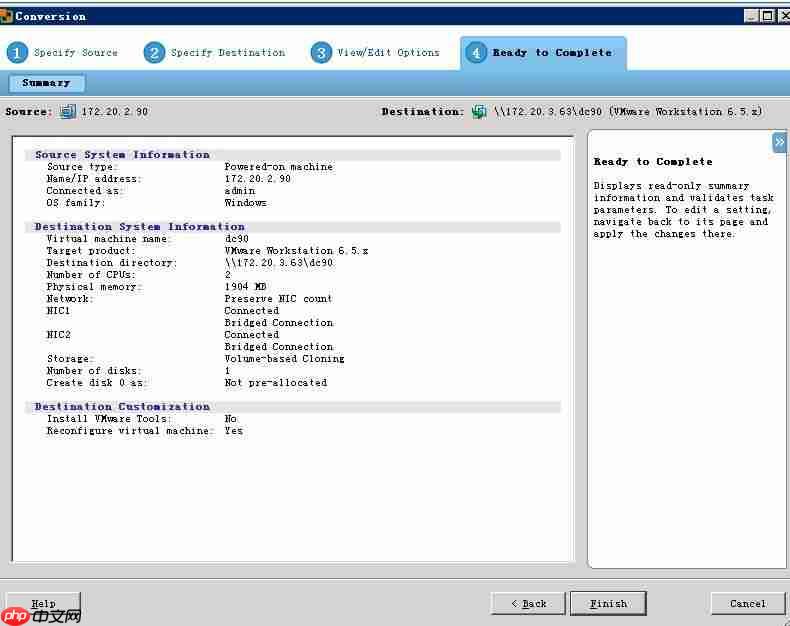Click 'Reconfigure virtual machine' label
Image resolution: width=790 pixels, height=626 pixels.
[128, 431]
